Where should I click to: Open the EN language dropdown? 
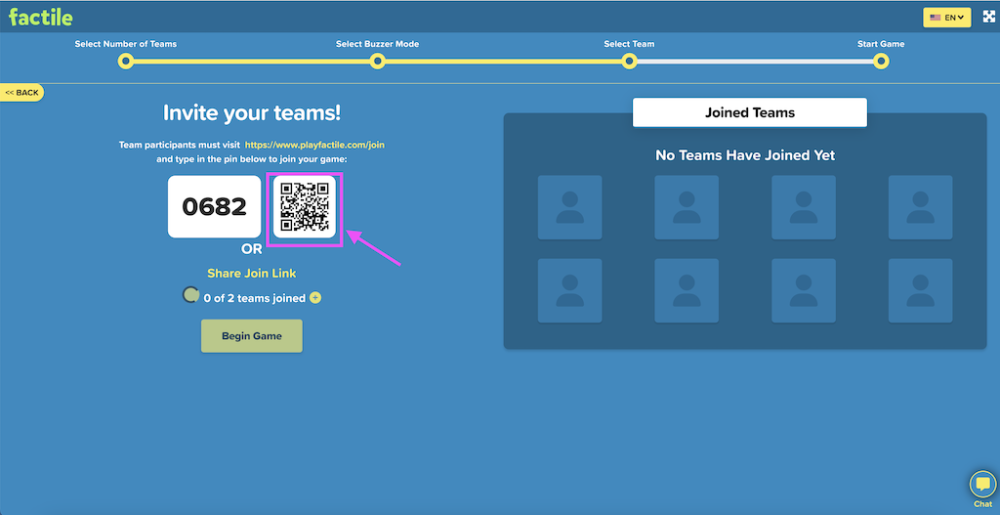pos(946,18)
